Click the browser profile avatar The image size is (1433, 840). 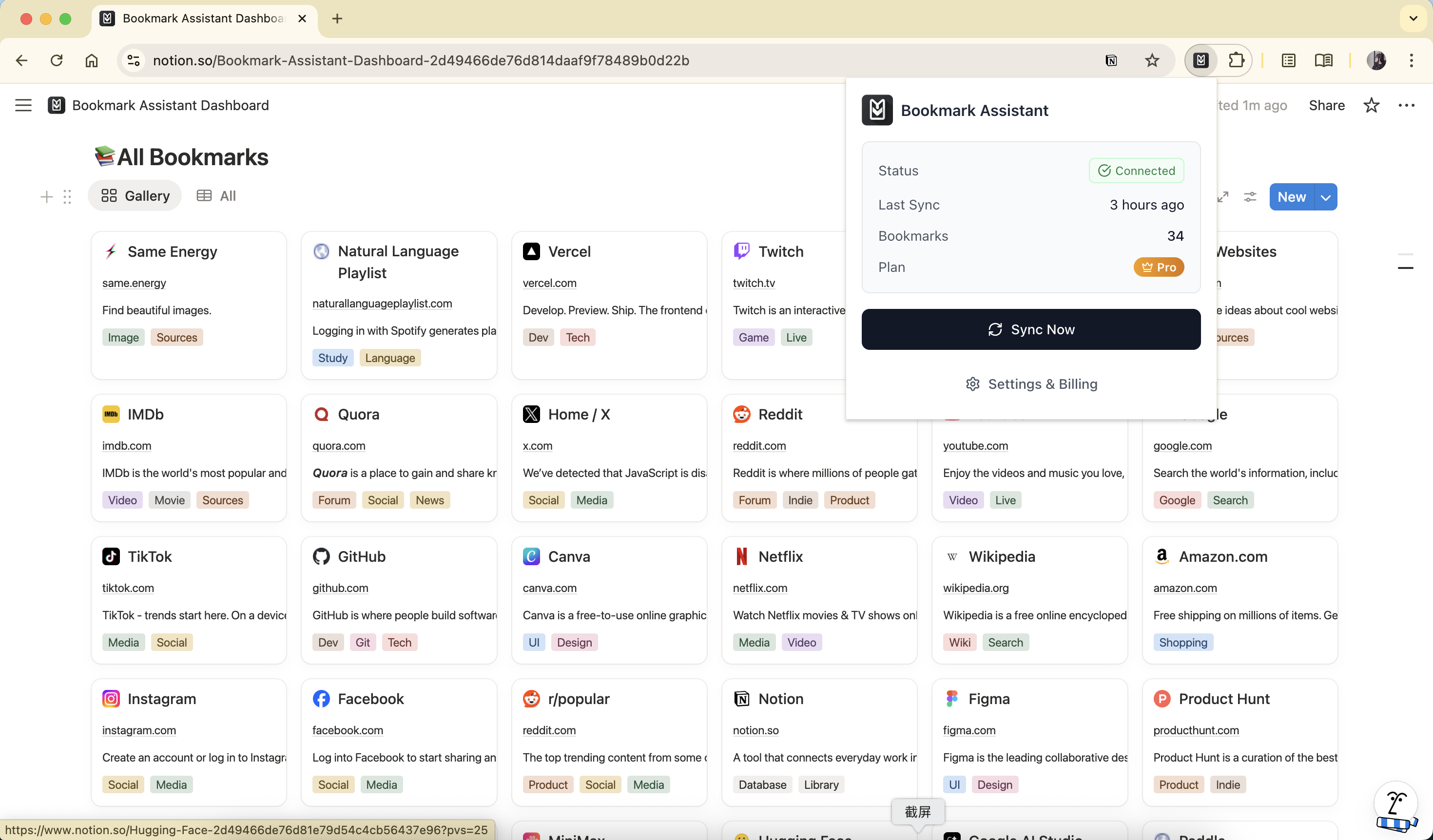click(1377, 61)
